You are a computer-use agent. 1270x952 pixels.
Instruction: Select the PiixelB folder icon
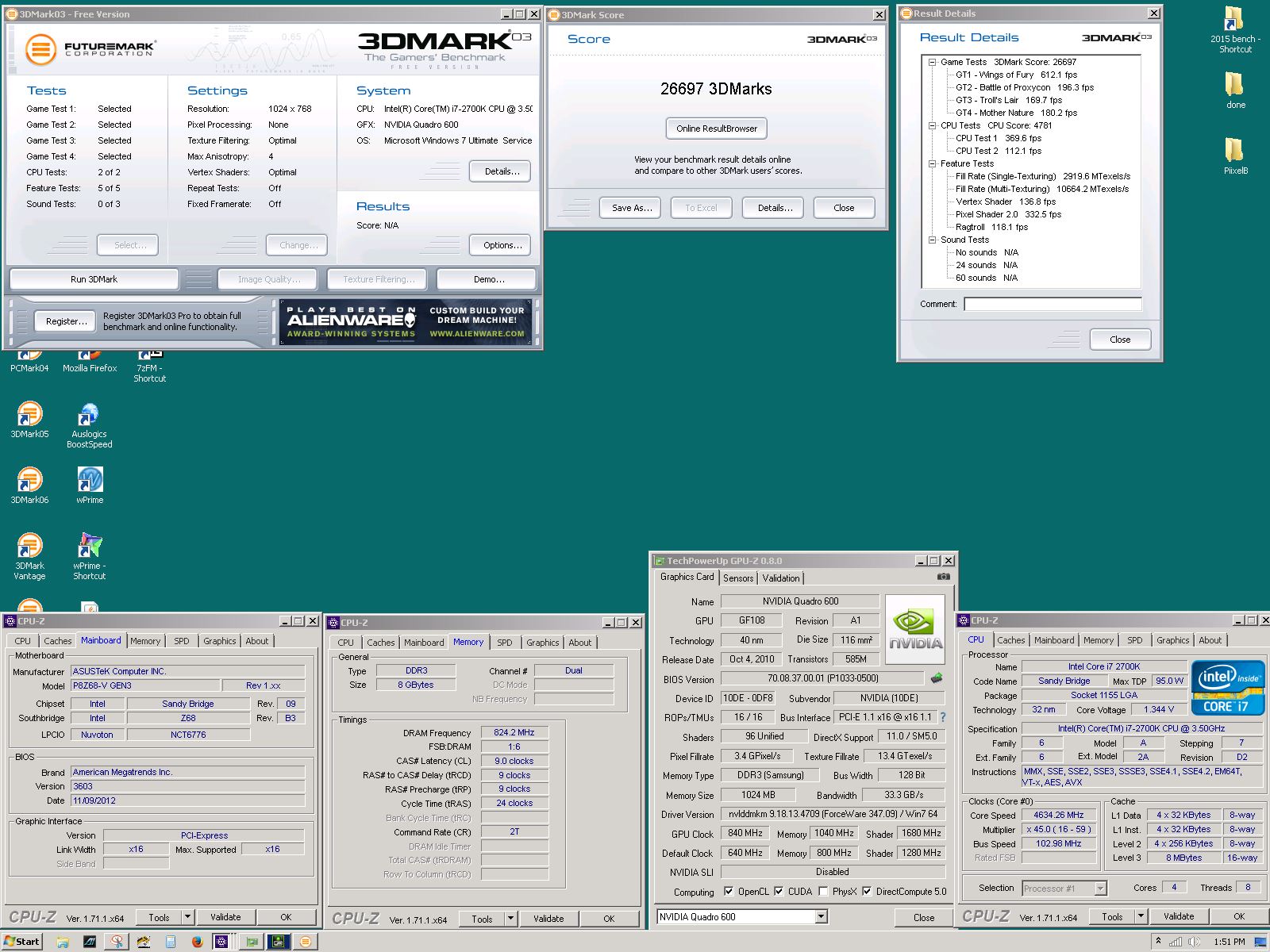click(1235, 156)
